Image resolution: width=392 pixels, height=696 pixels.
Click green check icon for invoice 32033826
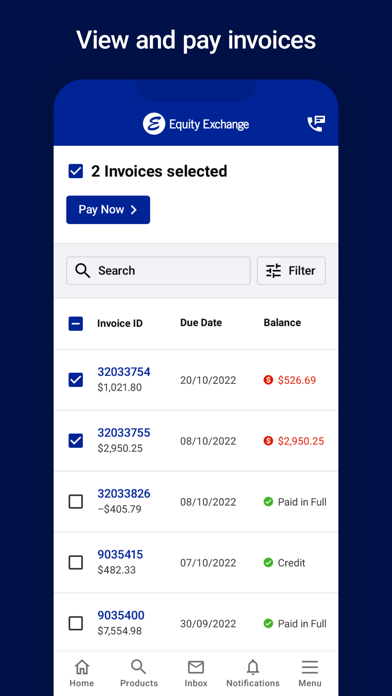tap(268, 502)
